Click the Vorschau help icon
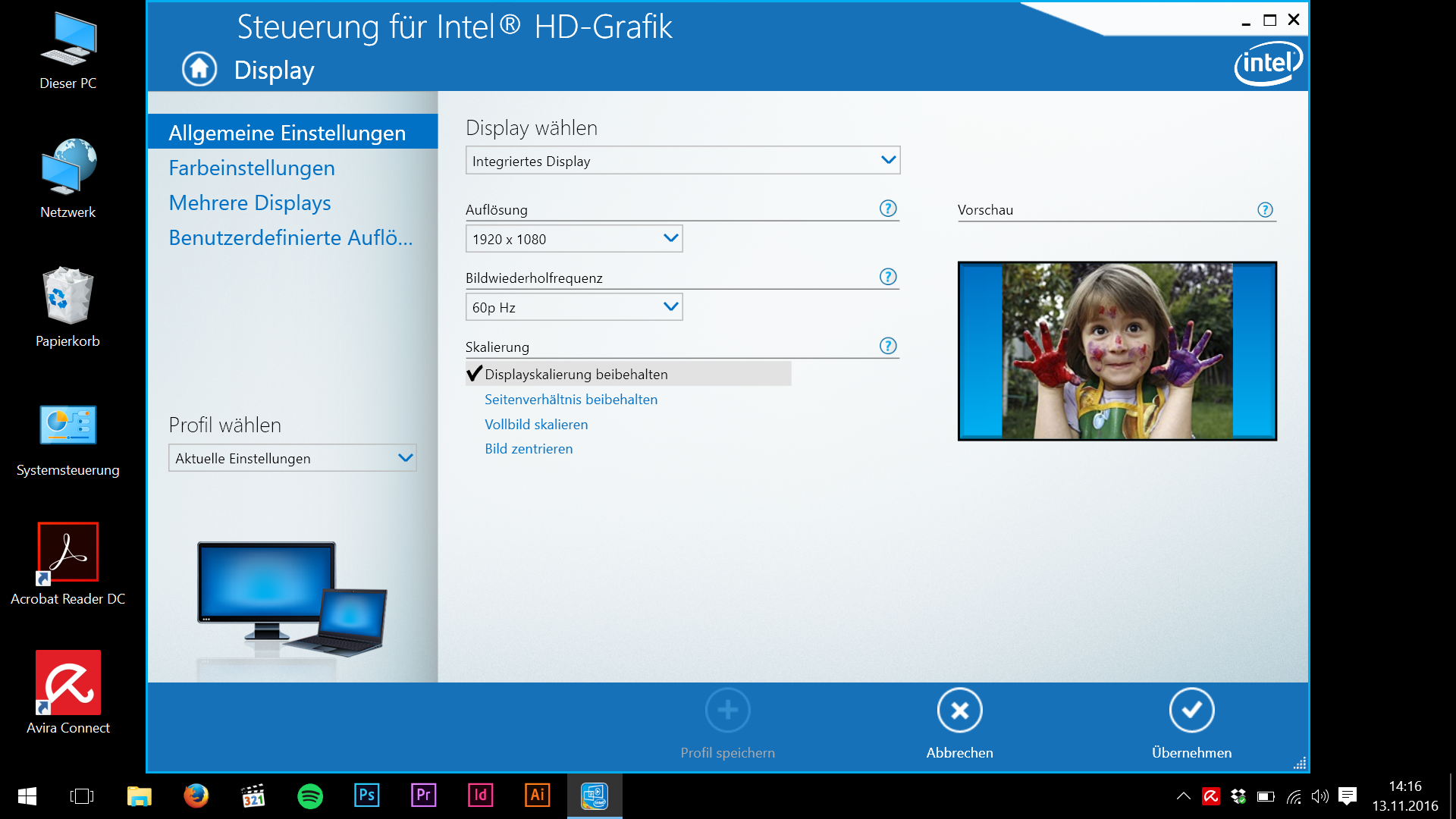This screenshot has height=819, width=1456. (1265, 210)
